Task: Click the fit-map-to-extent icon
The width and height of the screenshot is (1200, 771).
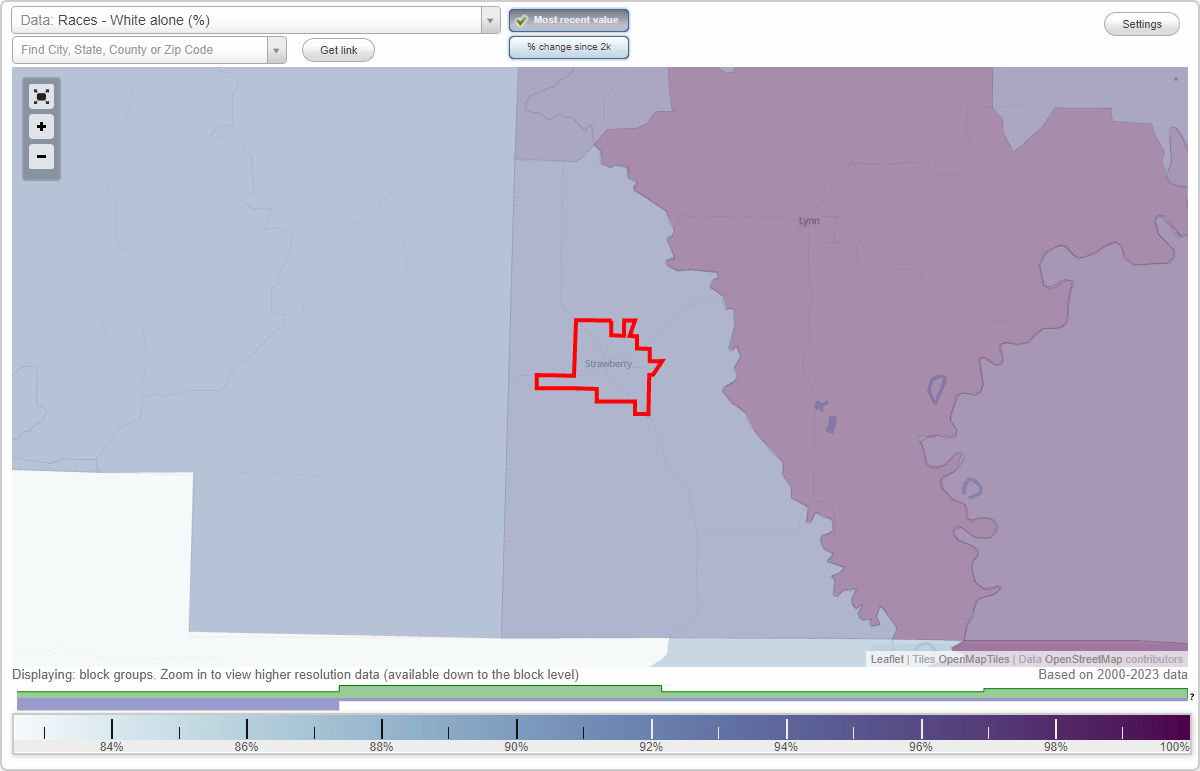Action: tap(41, 96)
